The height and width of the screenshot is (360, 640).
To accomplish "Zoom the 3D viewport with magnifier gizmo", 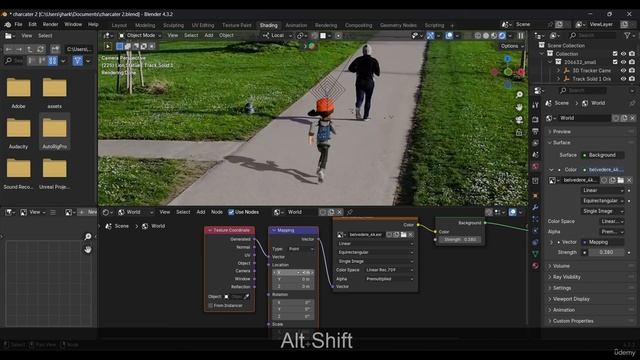I will click(519, 94).
